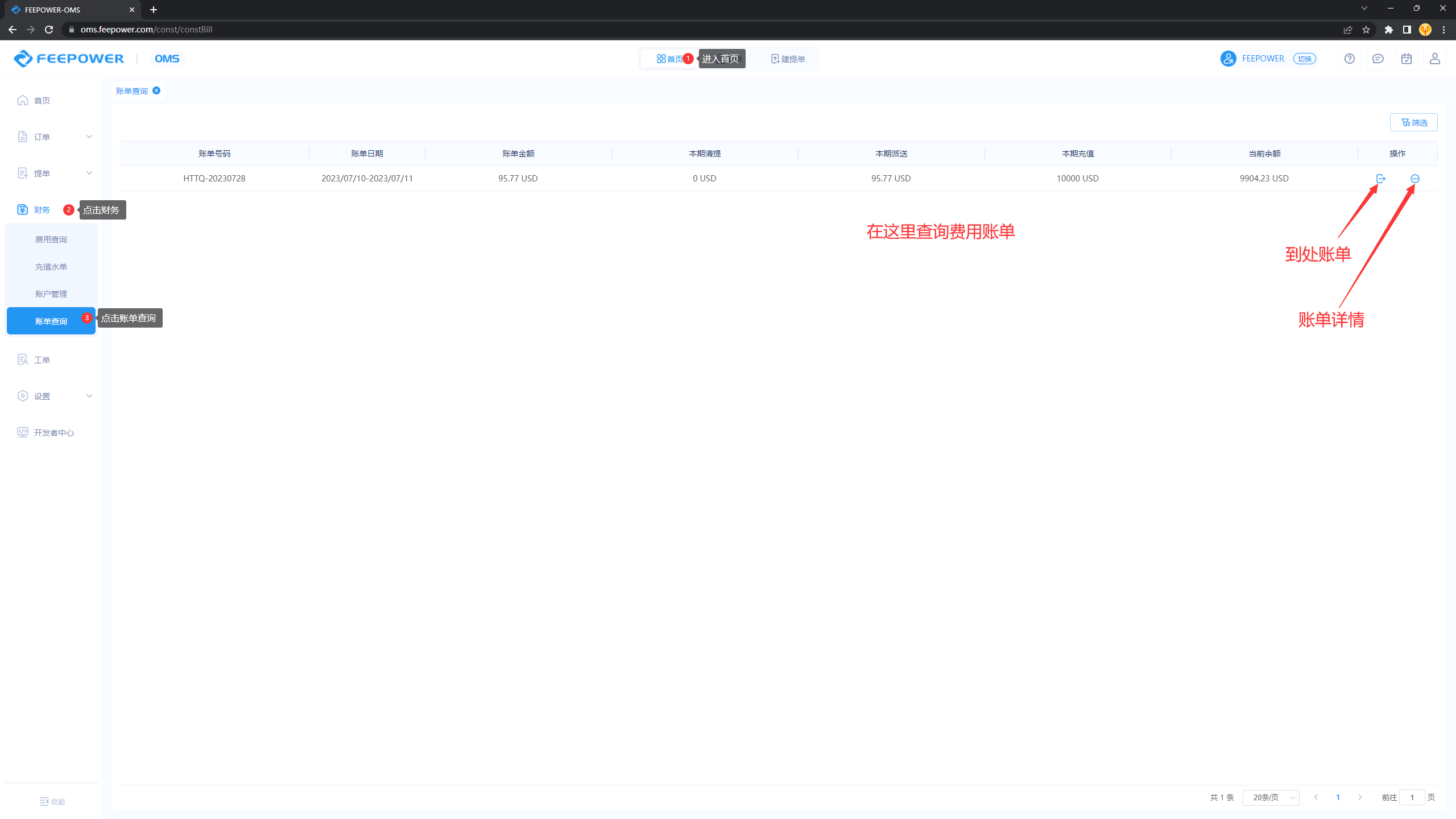Switch to the 账单查询 page tab

(132, 91)
